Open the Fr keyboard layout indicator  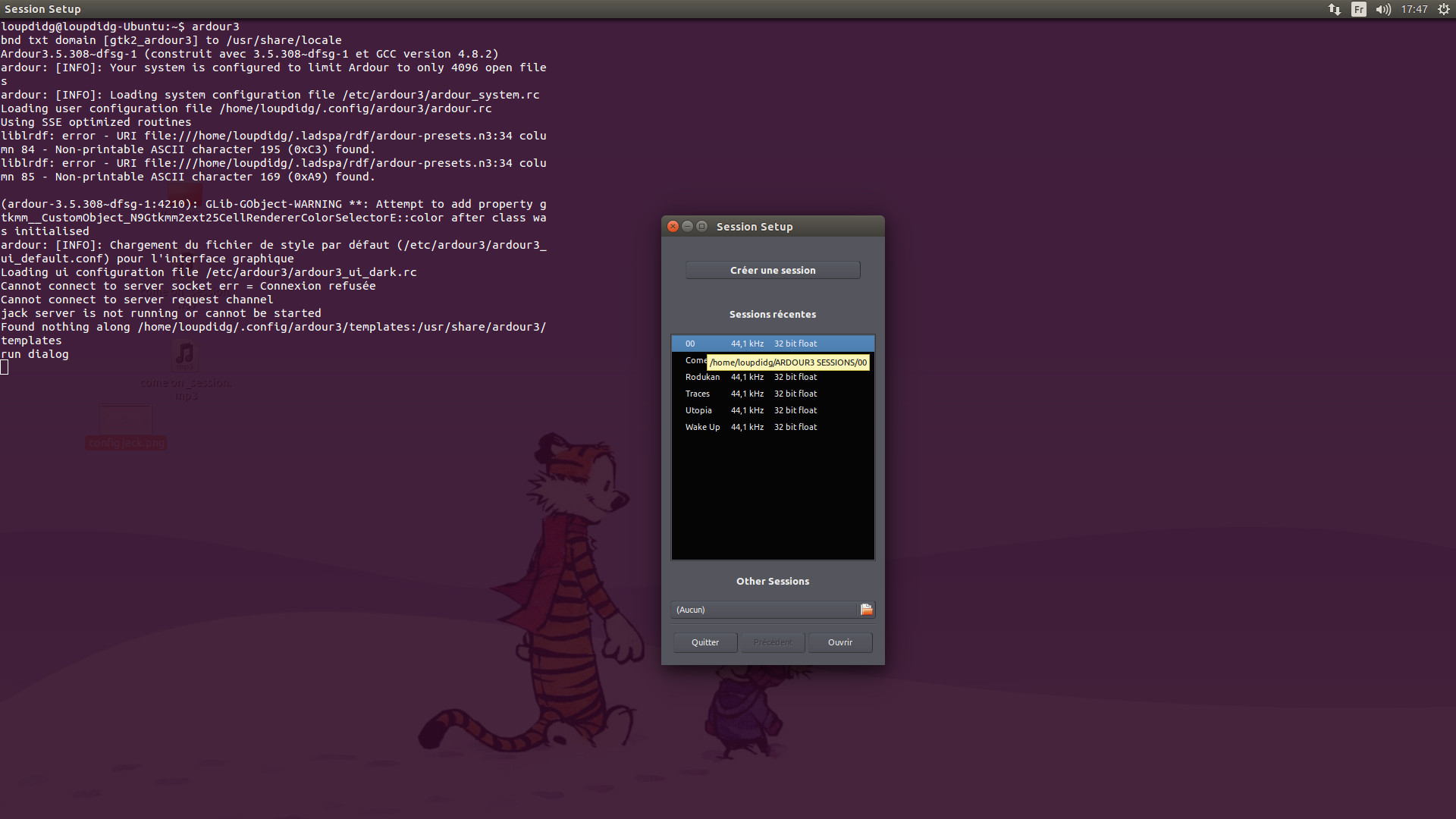tap(1358, 9)
